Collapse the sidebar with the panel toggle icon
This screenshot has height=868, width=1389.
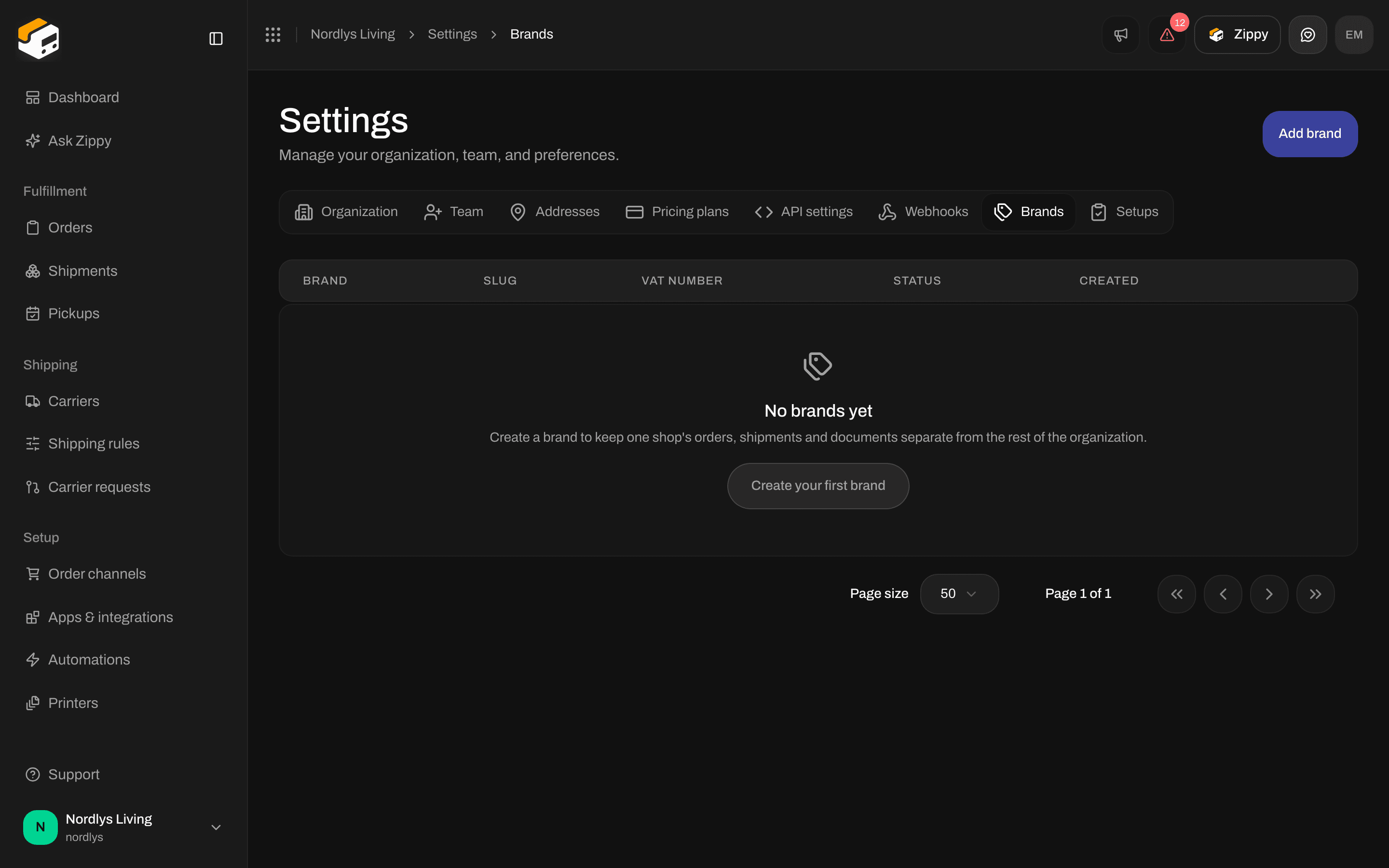(x=216, y=39)
